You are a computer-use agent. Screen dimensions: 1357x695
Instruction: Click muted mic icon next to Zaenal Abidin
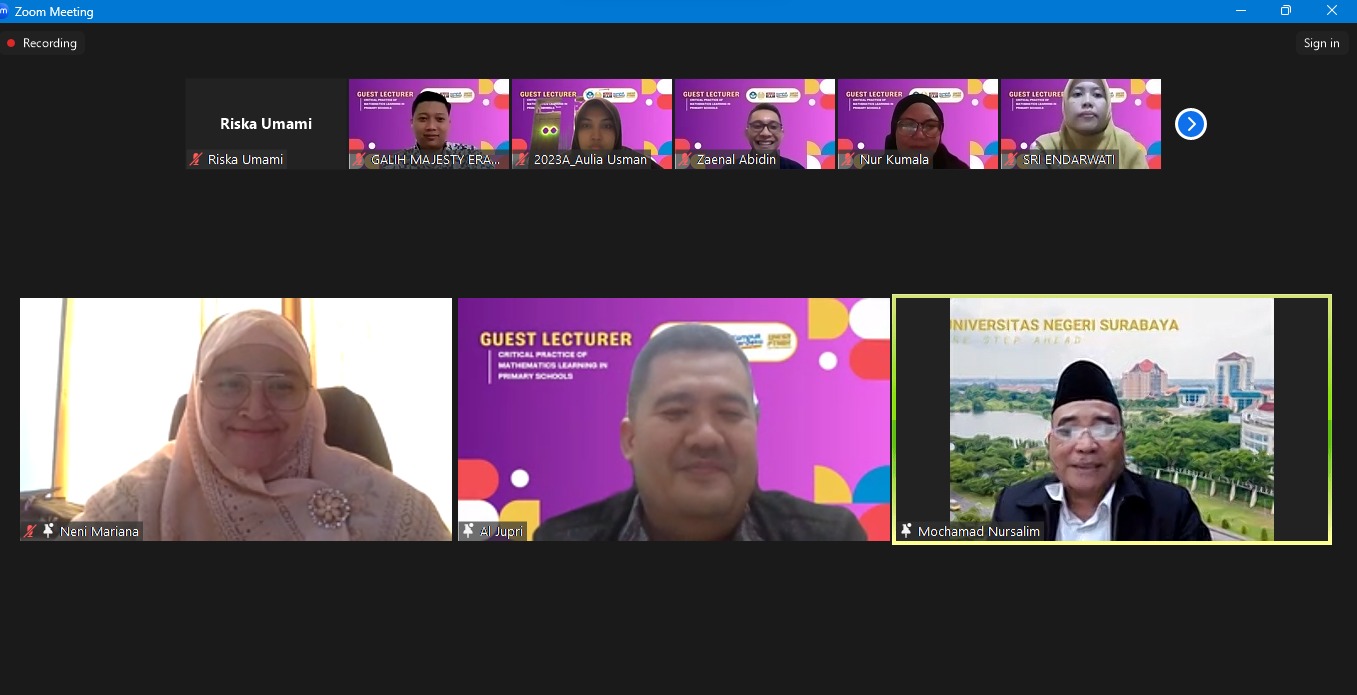tap(685, 159)
